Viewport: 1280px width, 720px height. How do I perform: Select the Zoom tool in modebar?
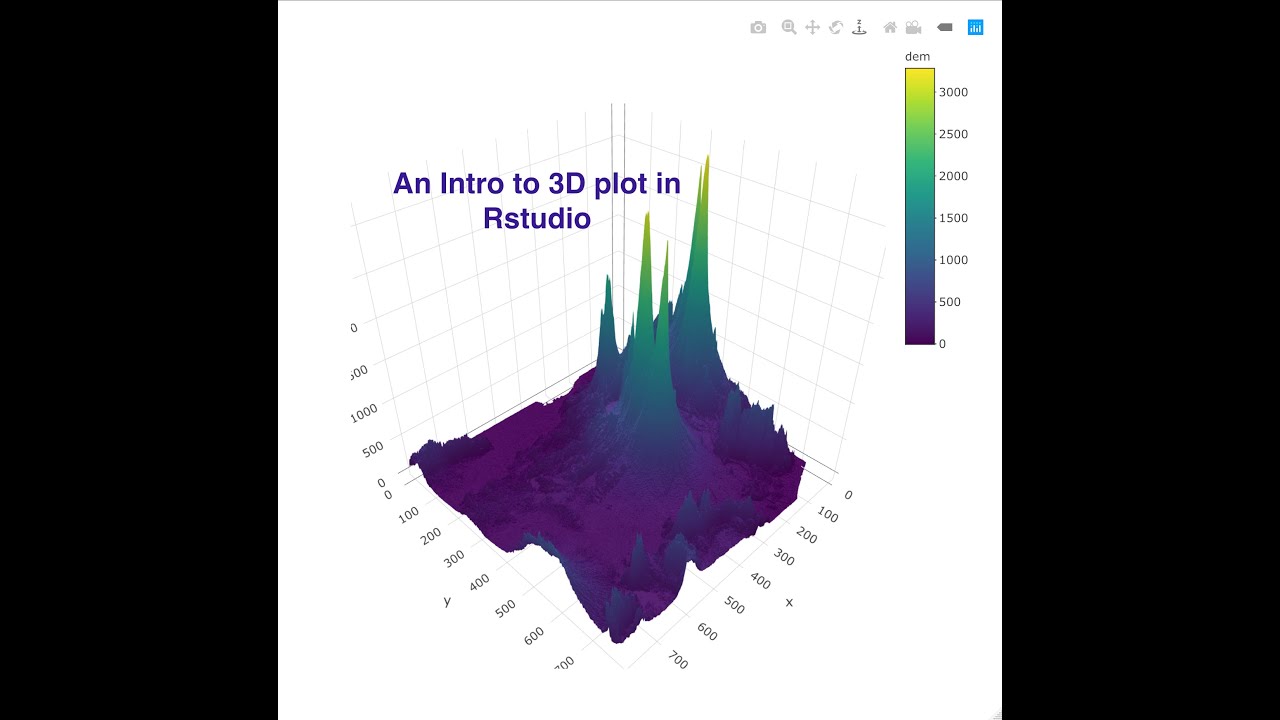(x=789, y=28)
